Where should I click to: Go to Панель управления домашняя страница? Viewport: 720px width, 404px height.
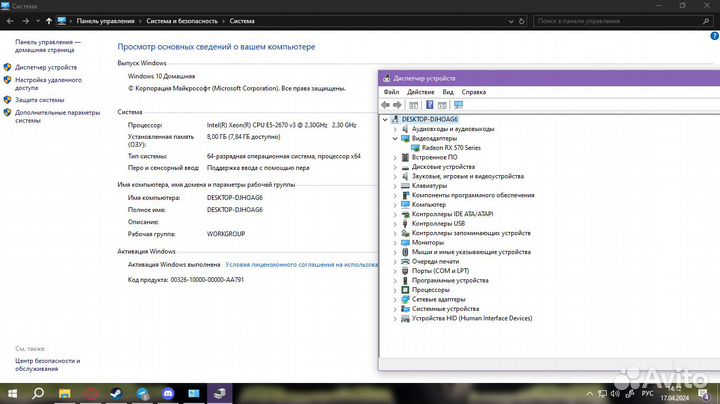click(x=48, y=46)
